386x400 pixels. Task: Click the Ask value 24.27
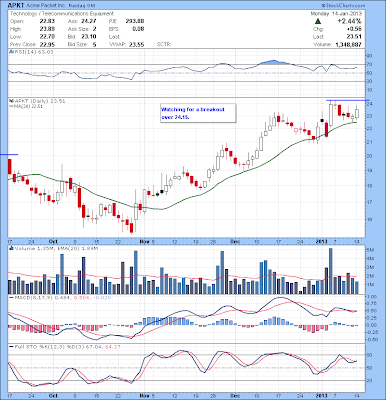[90, 21]
